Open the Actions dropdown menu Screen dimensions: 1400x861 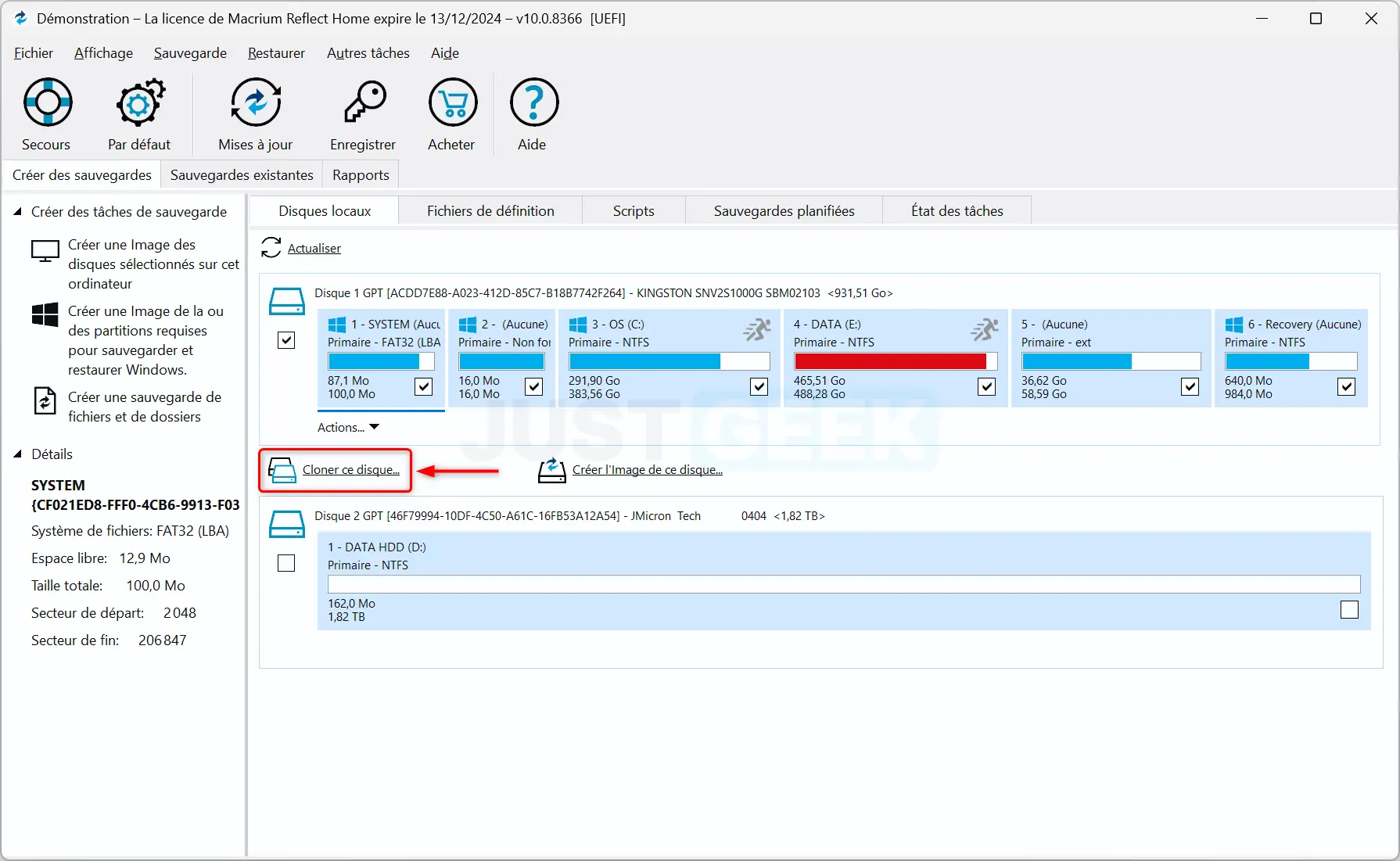coord(348,427)
